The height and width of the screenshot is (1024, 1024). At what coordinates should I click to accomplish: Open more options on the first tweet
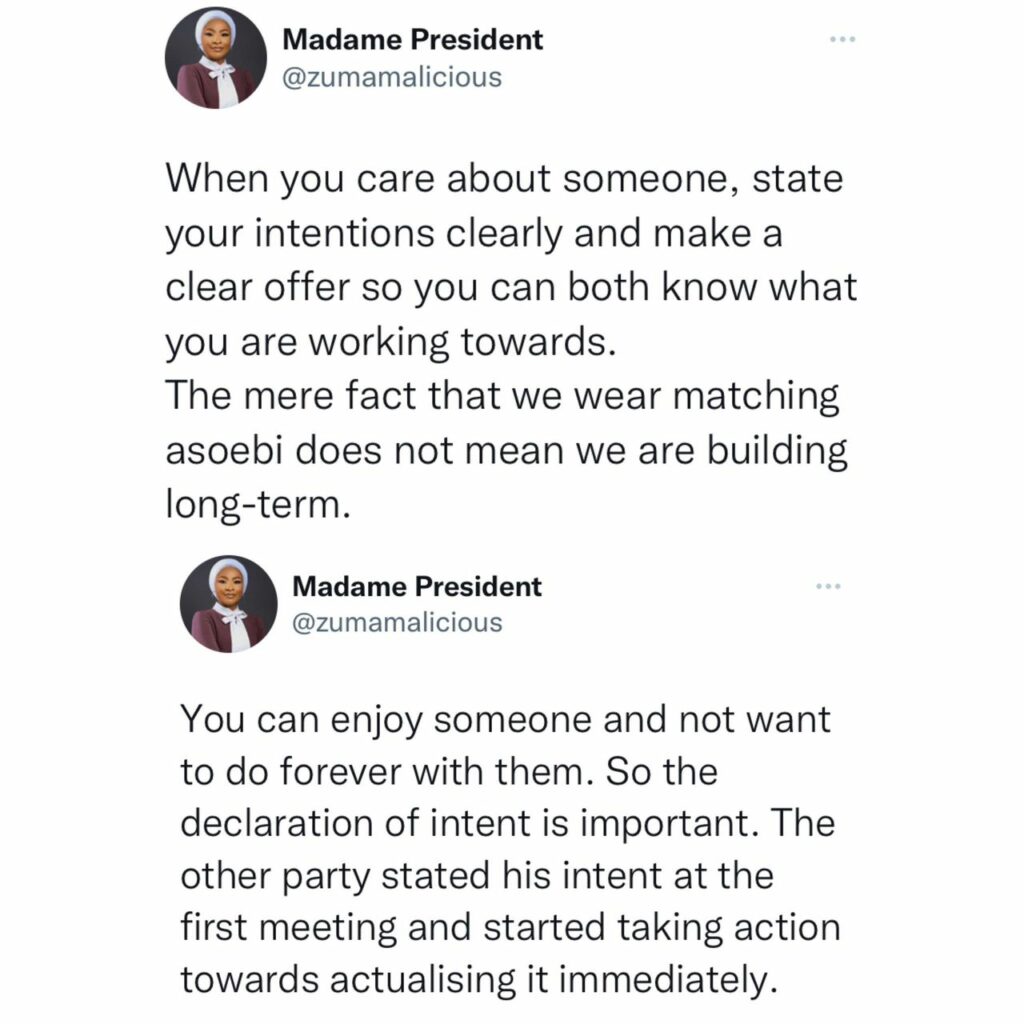[842, 40]
